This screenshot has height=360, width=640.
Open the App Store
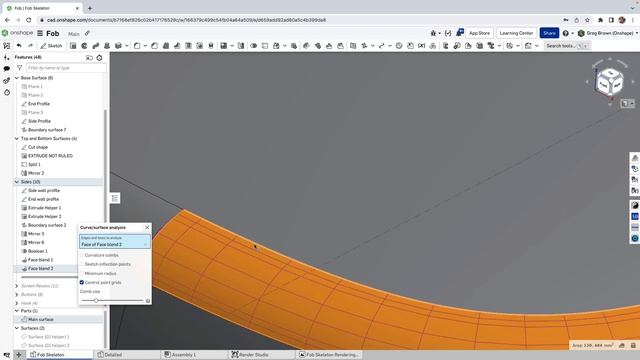(479, 33)
